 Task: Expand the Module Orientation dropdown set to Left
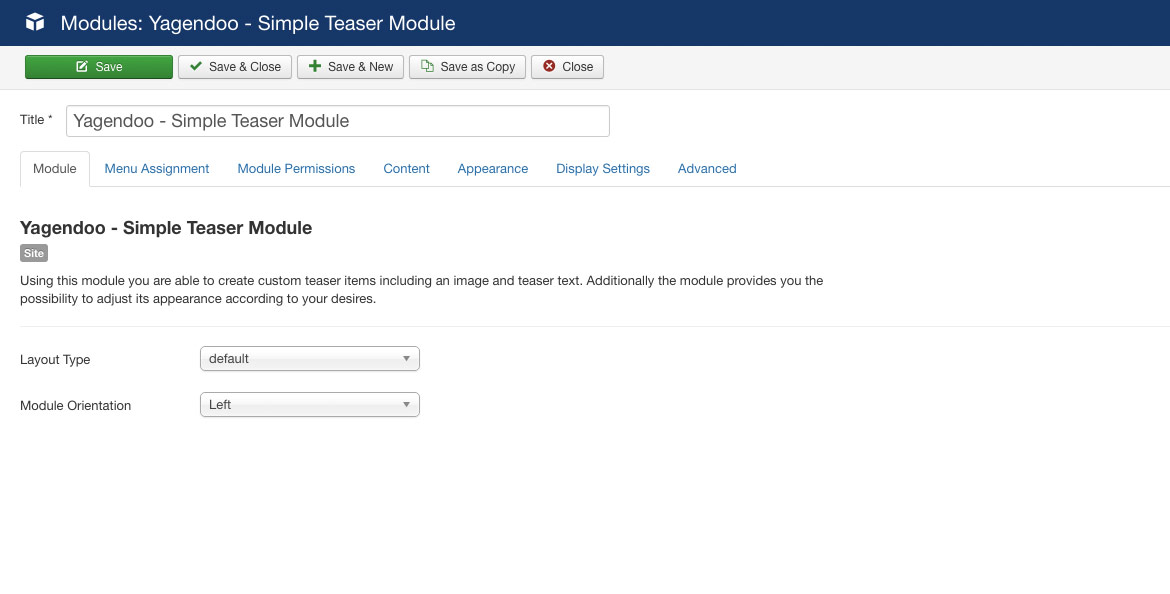[309, 405]
